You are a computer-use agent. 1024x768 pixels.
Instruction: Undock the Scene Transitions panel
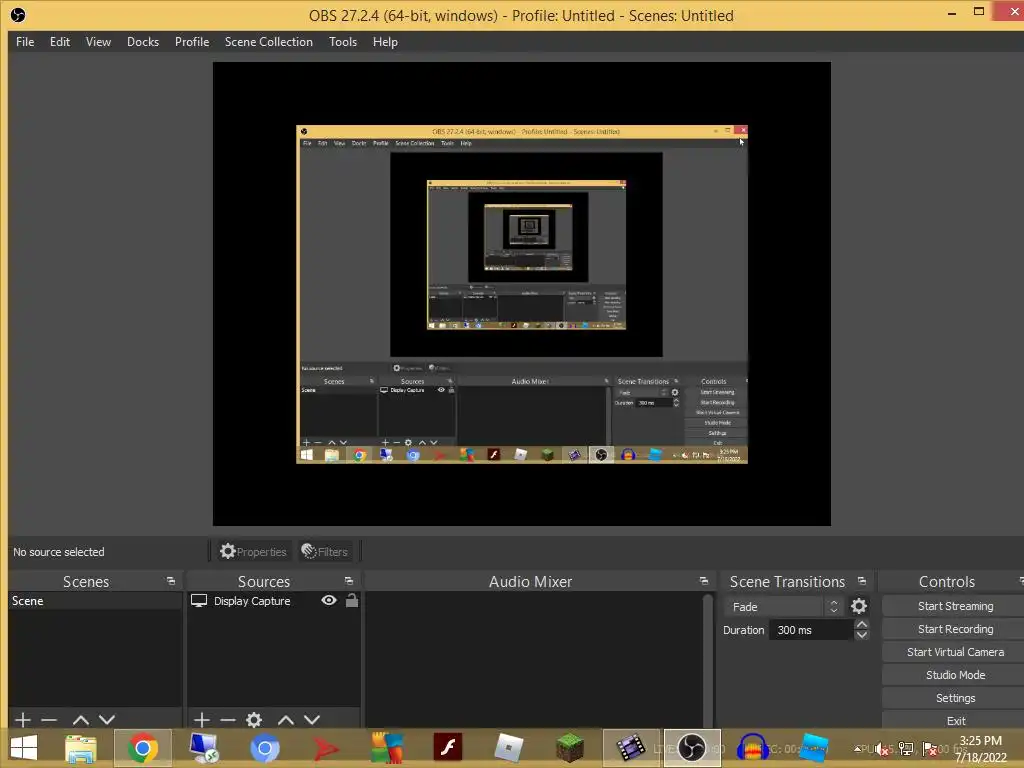862,581
